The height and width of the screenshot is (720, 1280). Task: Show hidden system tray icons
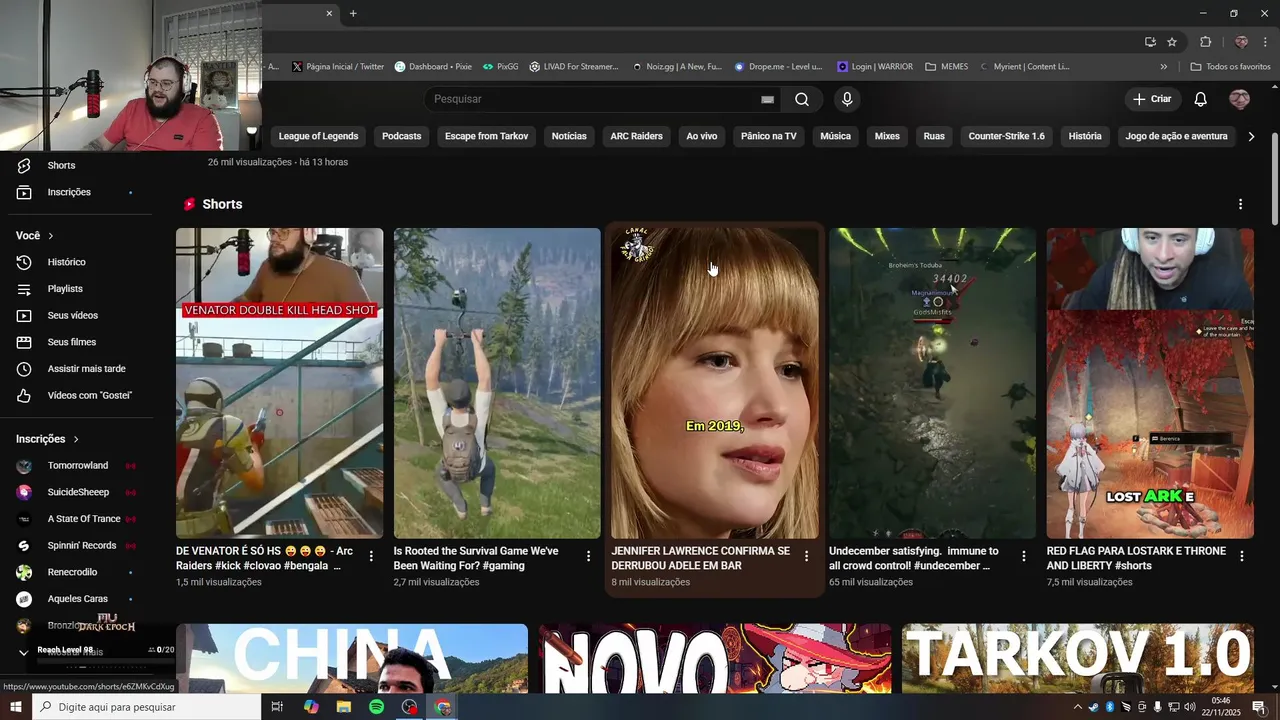point(1077,707)
